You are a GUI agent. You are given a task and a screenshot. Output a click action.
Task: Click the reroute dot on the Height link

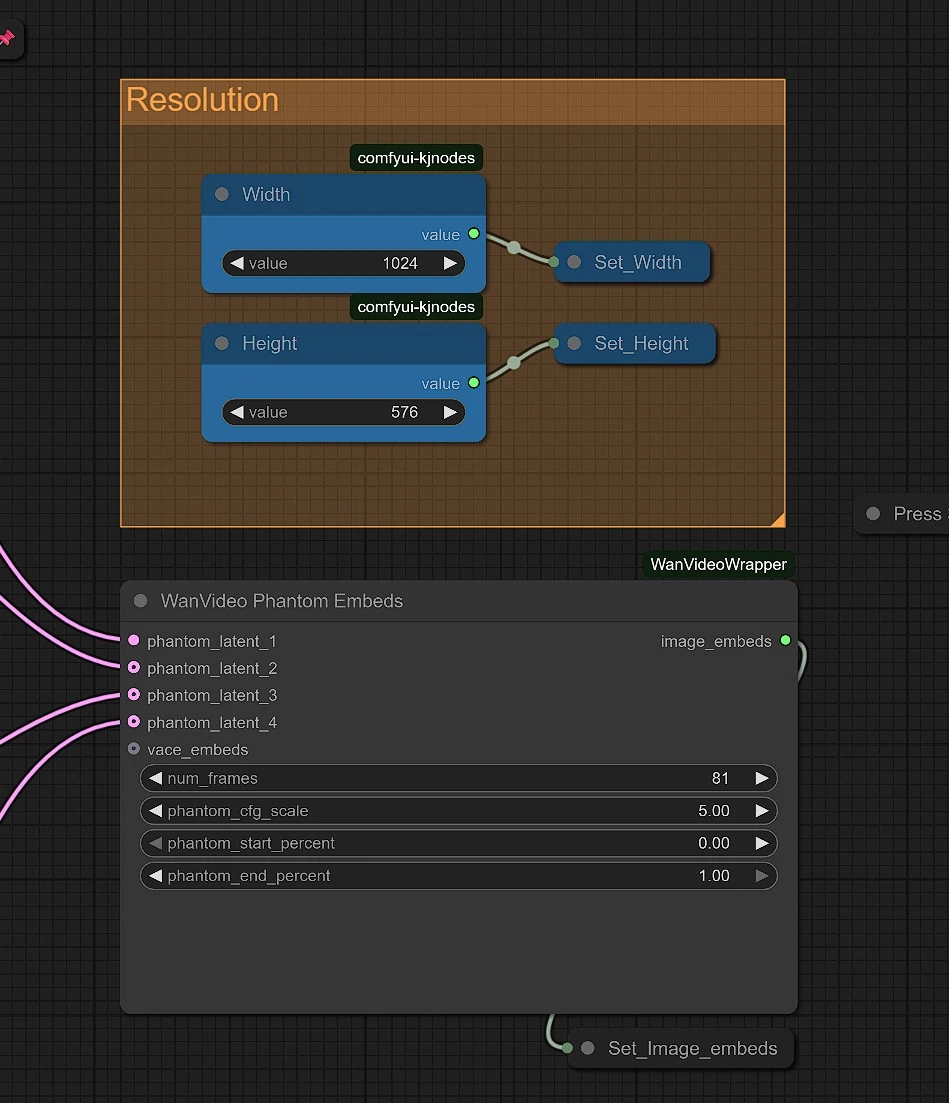click(x=514, y=362)
